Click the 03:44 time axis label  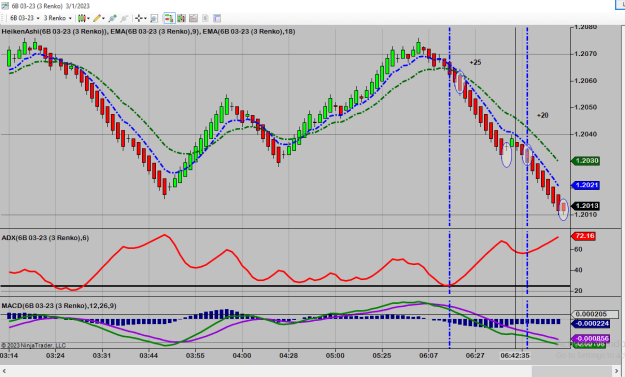click(x=148, y=355)
